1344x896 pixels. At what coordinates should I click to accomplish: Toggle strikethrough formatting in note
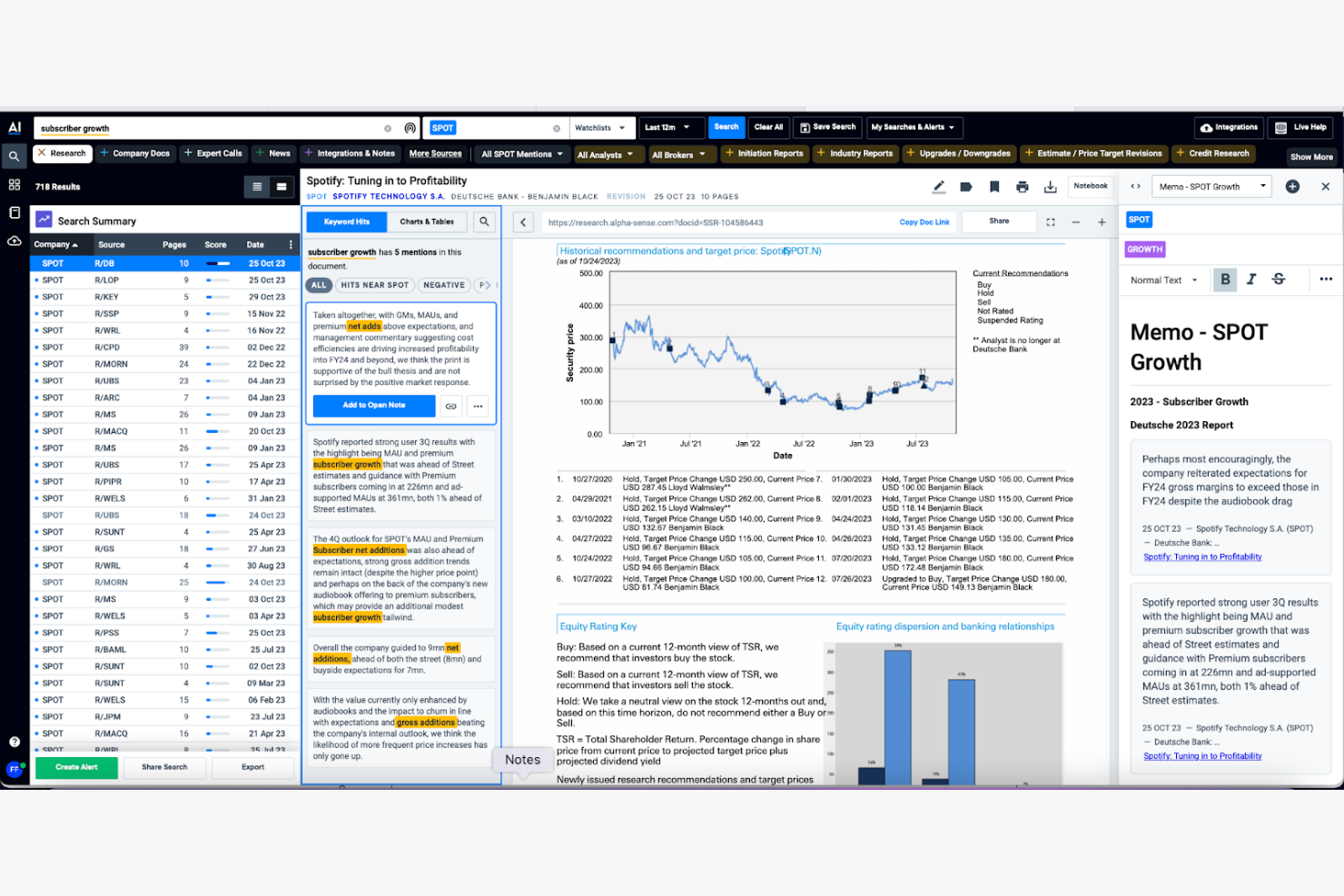1279,280
